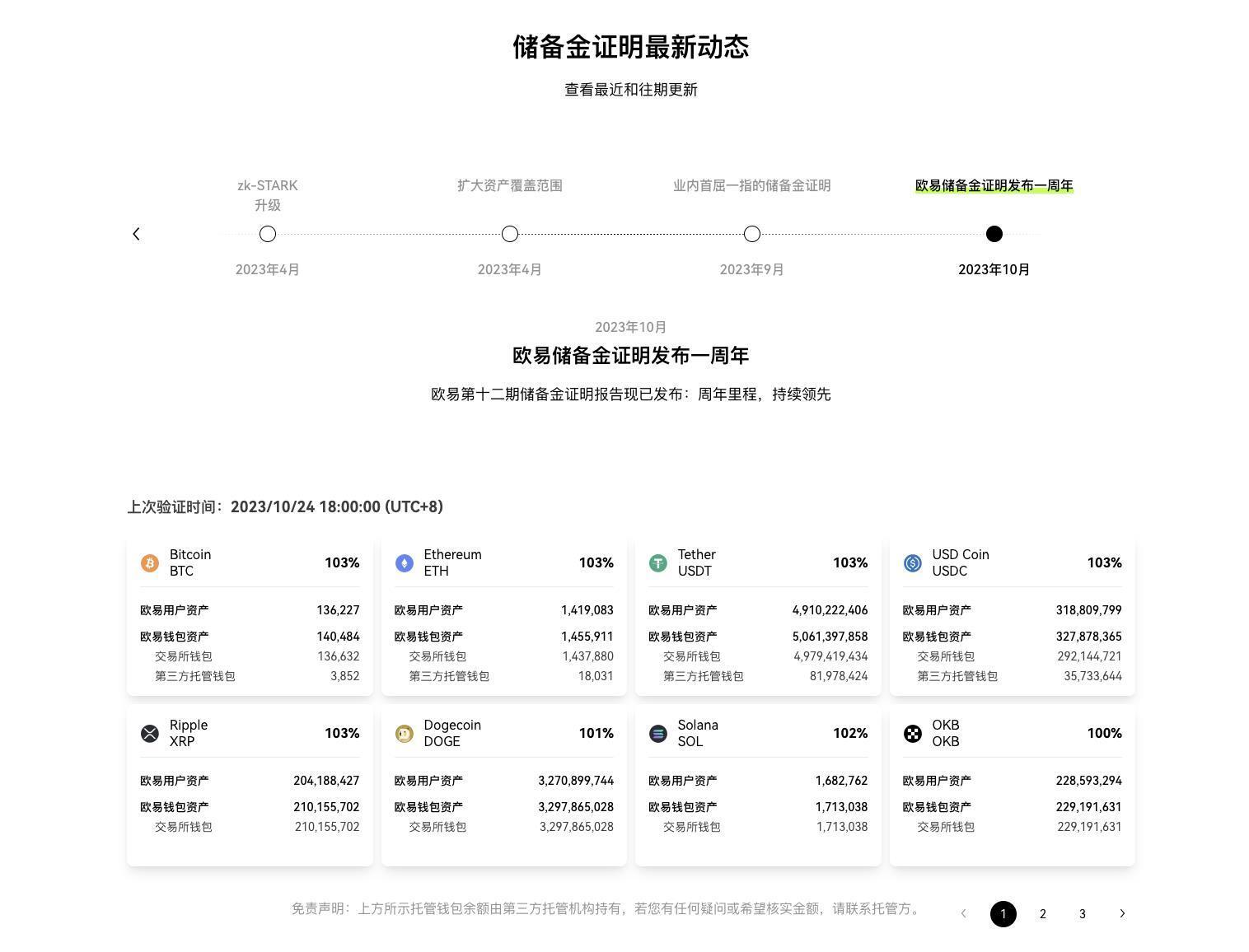The width and height of the screenshot is (1249, 952).
Task: Click Ripple user assets value 204,188,427
Action: [x=326, y=782]
